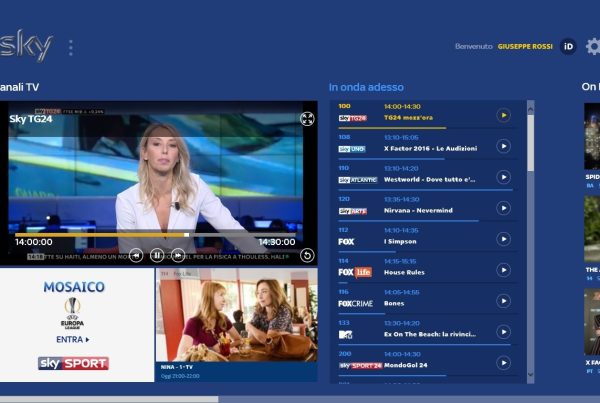Click the playback progress bar in the player
Screen dimensions: 600x403
(x=100, y=235)
